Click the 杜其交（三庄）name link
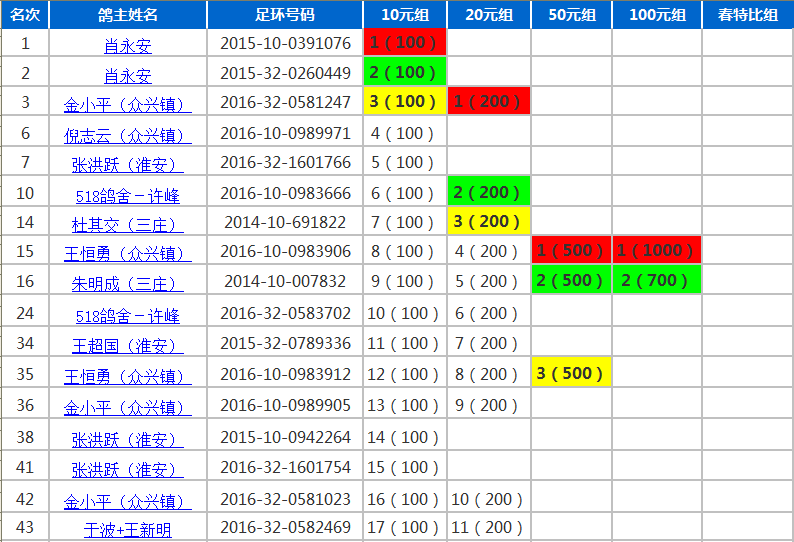The width and height of the screenshot is (794, 542). (x=127, y=223)
